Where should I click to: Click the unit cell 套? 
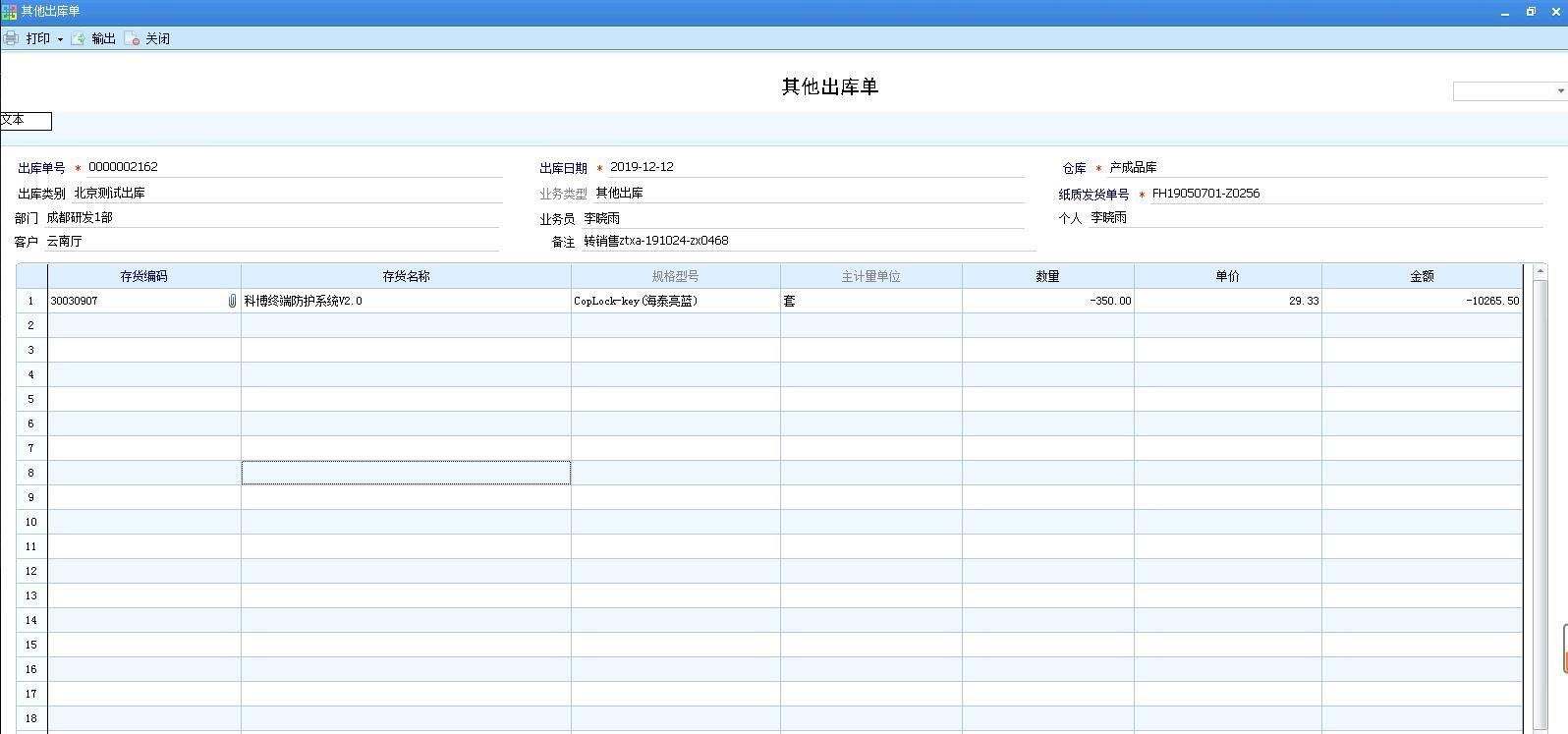pos(871,301)
